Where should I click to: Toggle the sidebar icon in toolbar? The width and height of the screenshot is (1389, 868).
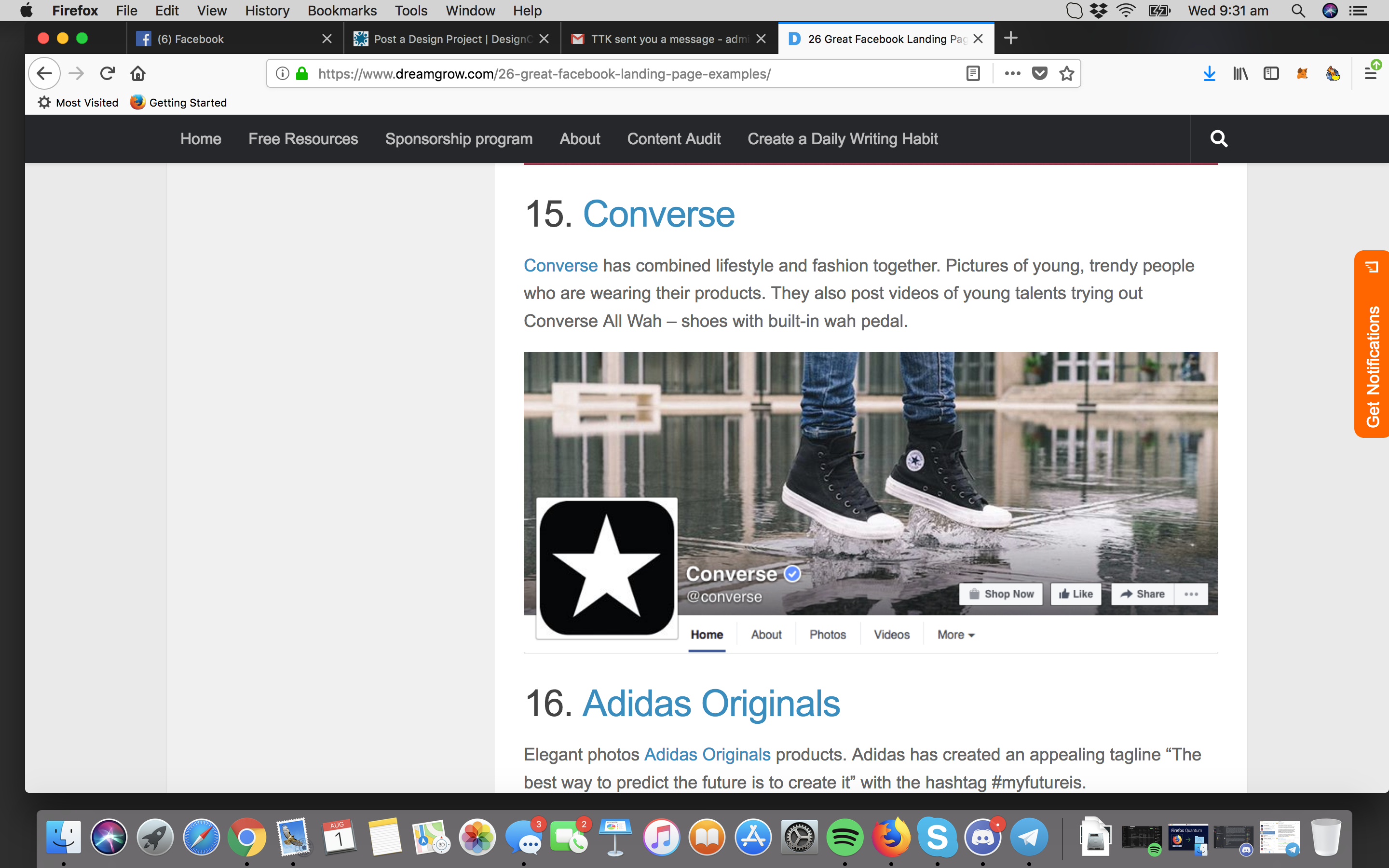[1271, 73]
